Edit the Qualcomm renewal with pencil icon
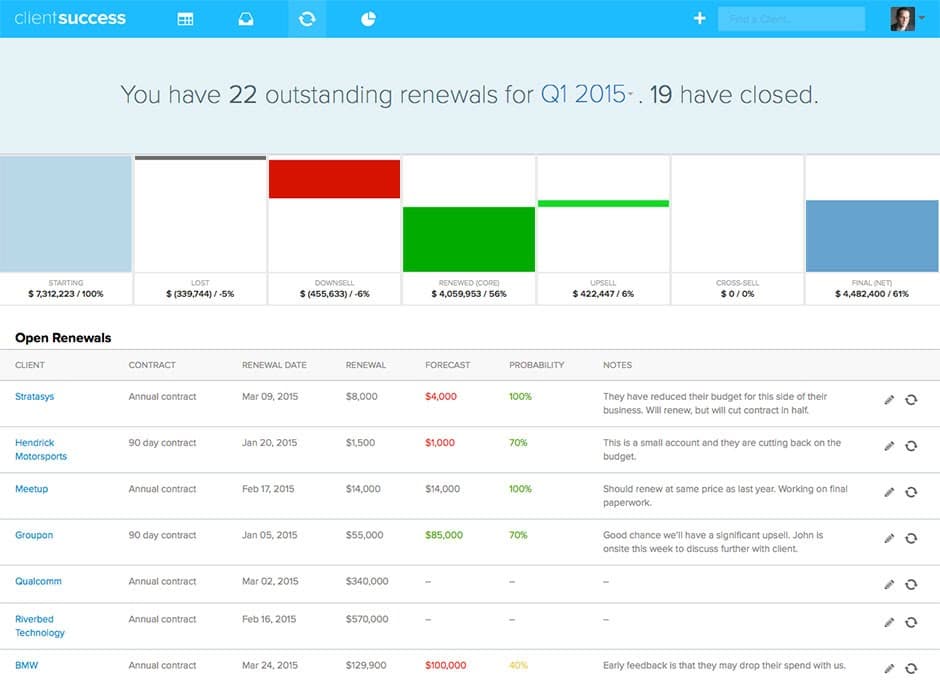Image resolution: width=940 pixels, height=686 pixels. 889,585
